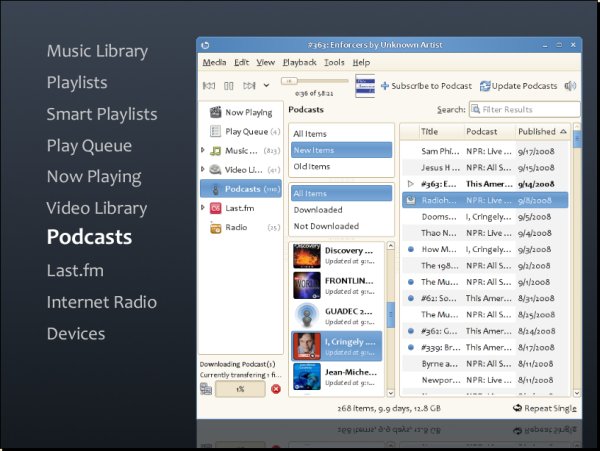Open the Edit menu
Viewport: 600px width, 451px height.
(241, 62)
